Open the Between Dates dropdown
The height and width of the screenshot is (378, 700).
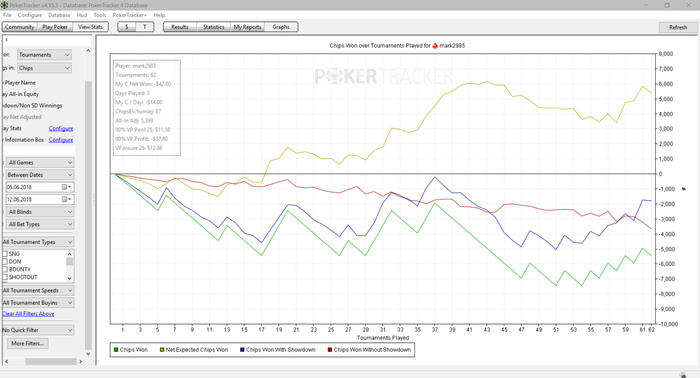pos(40,174)
